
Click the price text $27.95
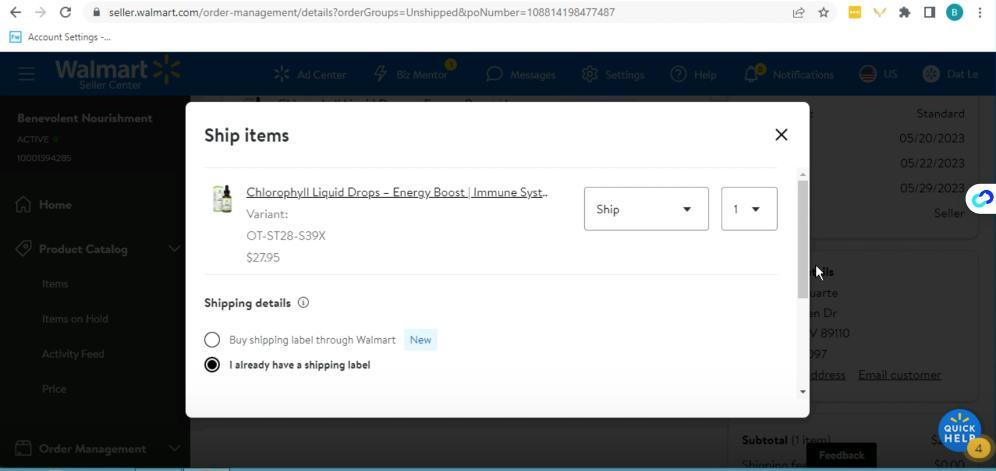263,257
